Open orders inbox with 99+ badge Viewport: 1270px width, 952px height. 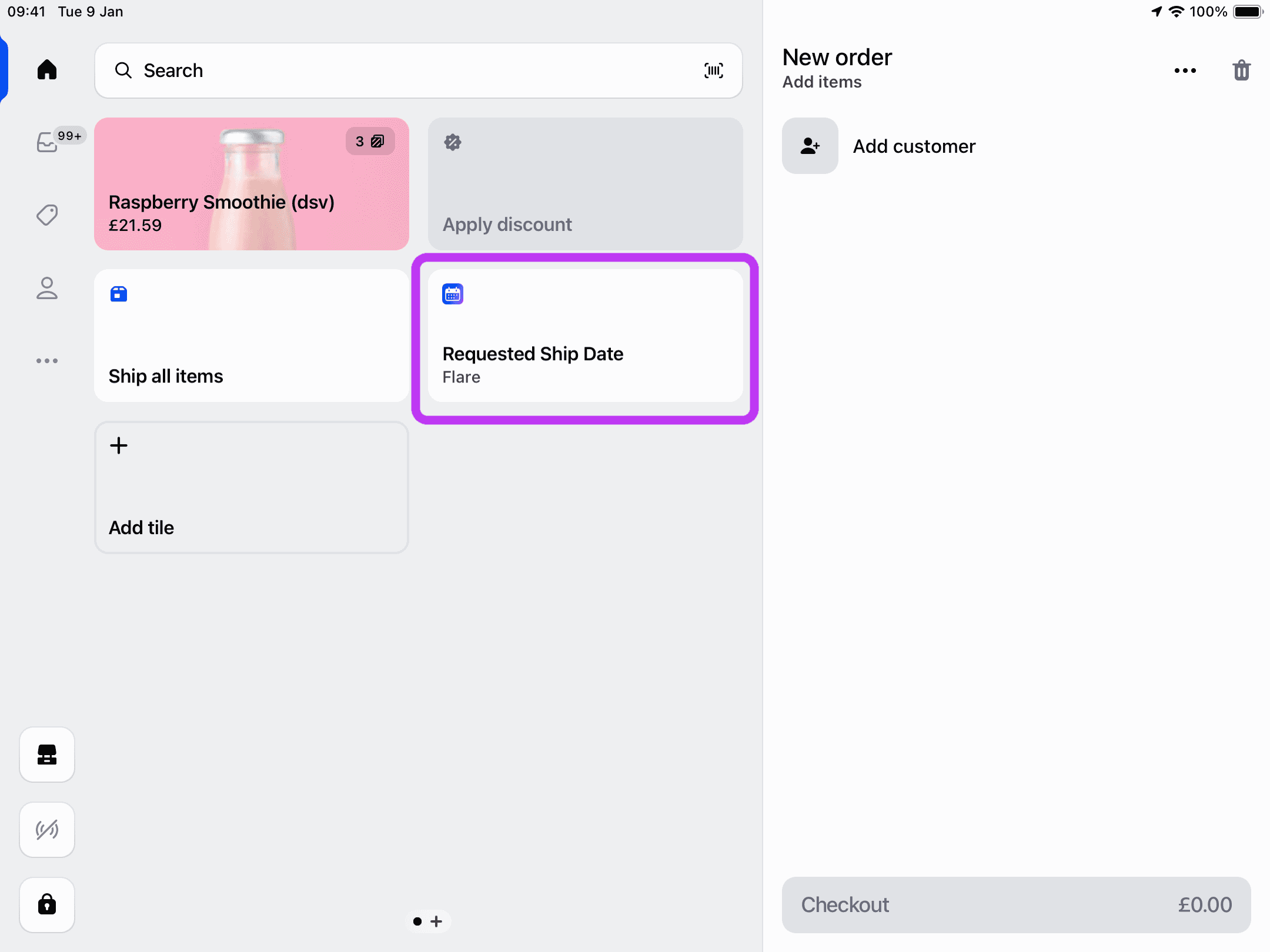tap(48, 142)
